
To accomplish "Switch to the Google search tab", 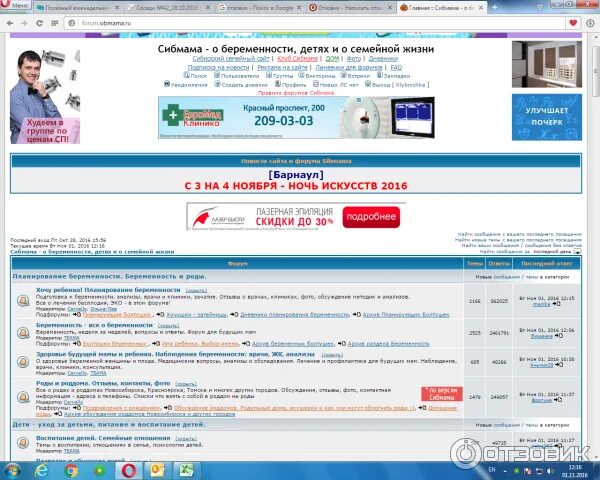I will 260,8.
